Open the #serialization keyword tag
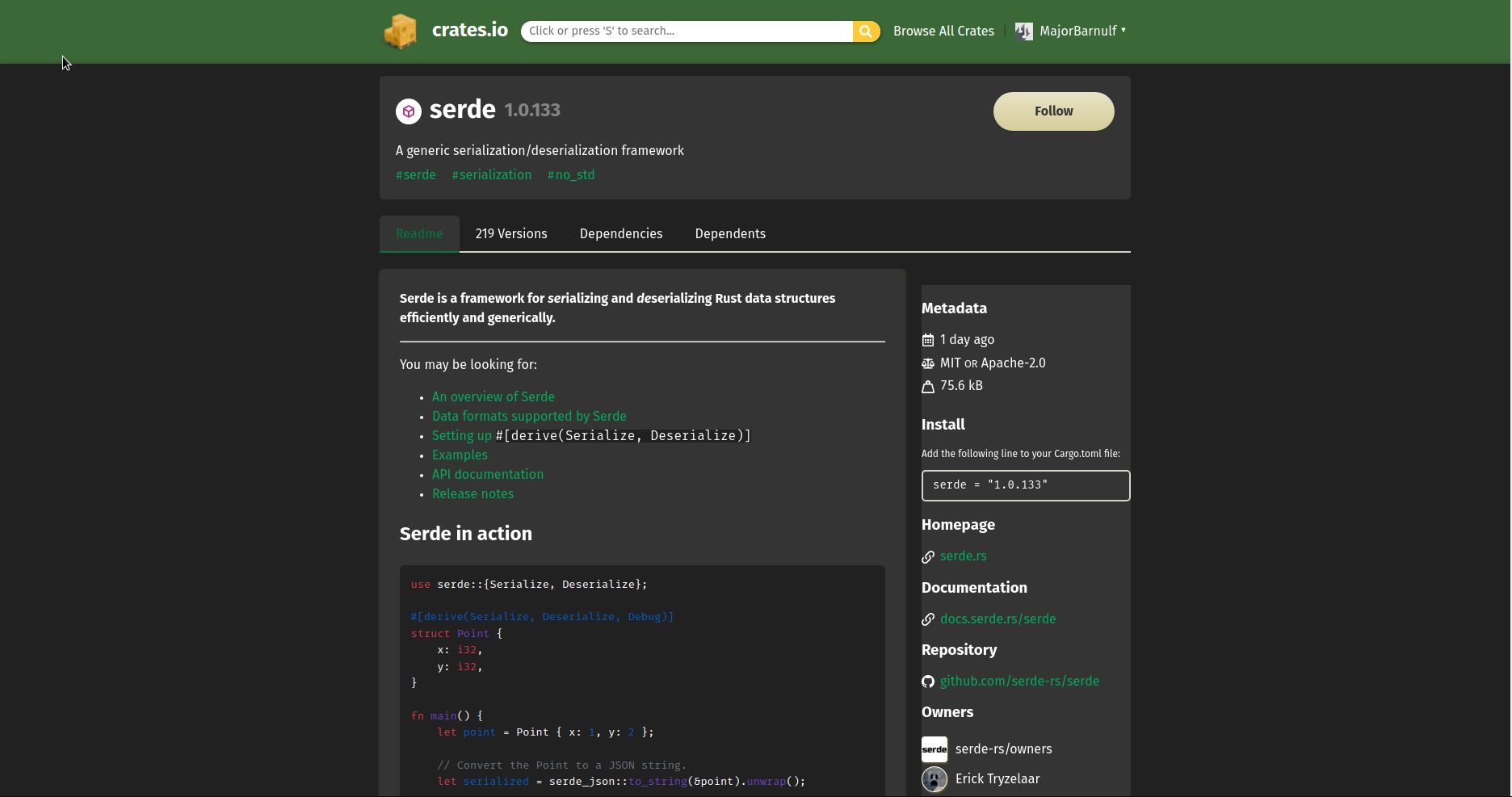This screenshot has width=1512, height=797. [x=492, y=175]
